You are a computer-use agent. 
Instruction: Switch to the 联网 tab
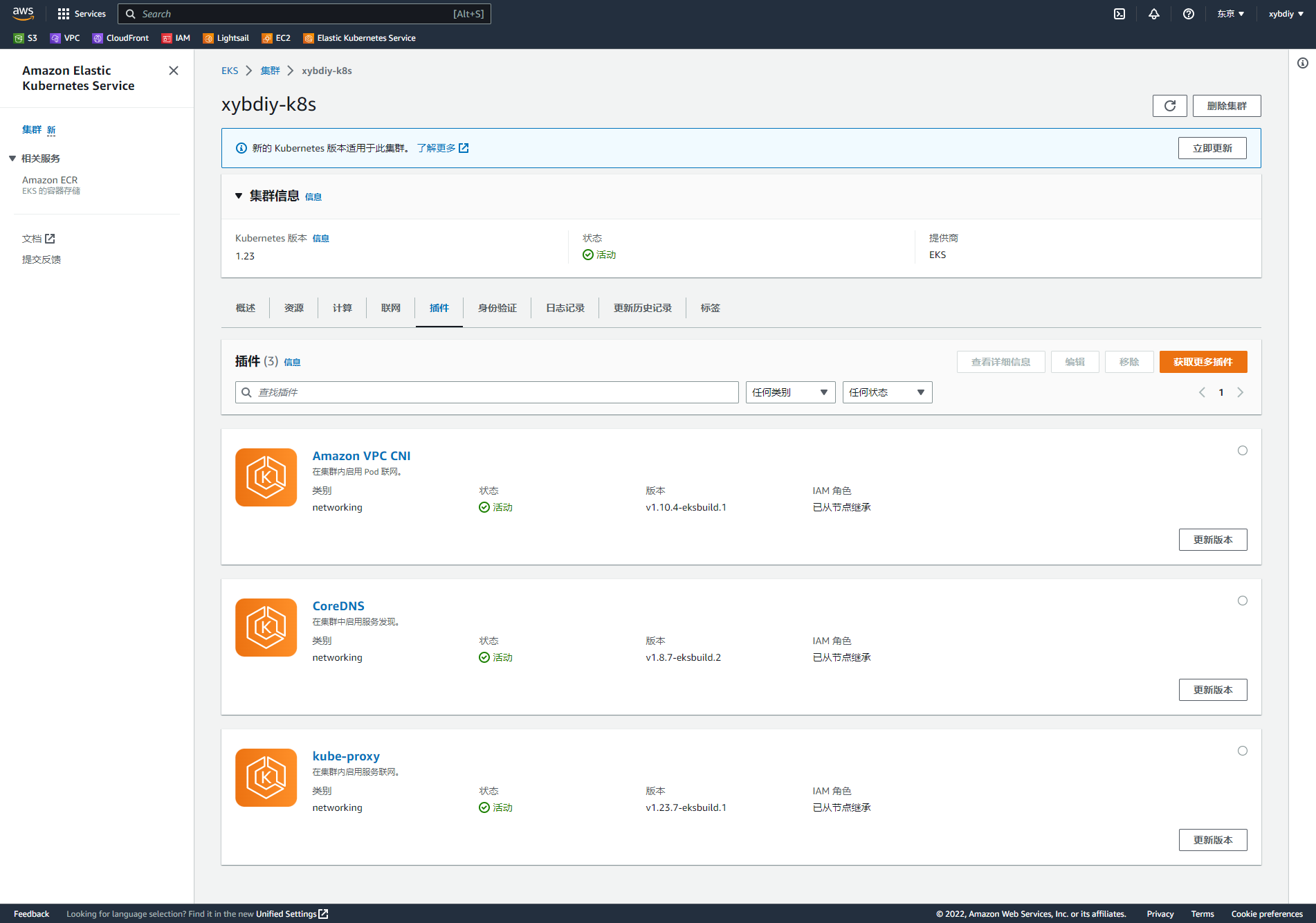coord(391,308)
